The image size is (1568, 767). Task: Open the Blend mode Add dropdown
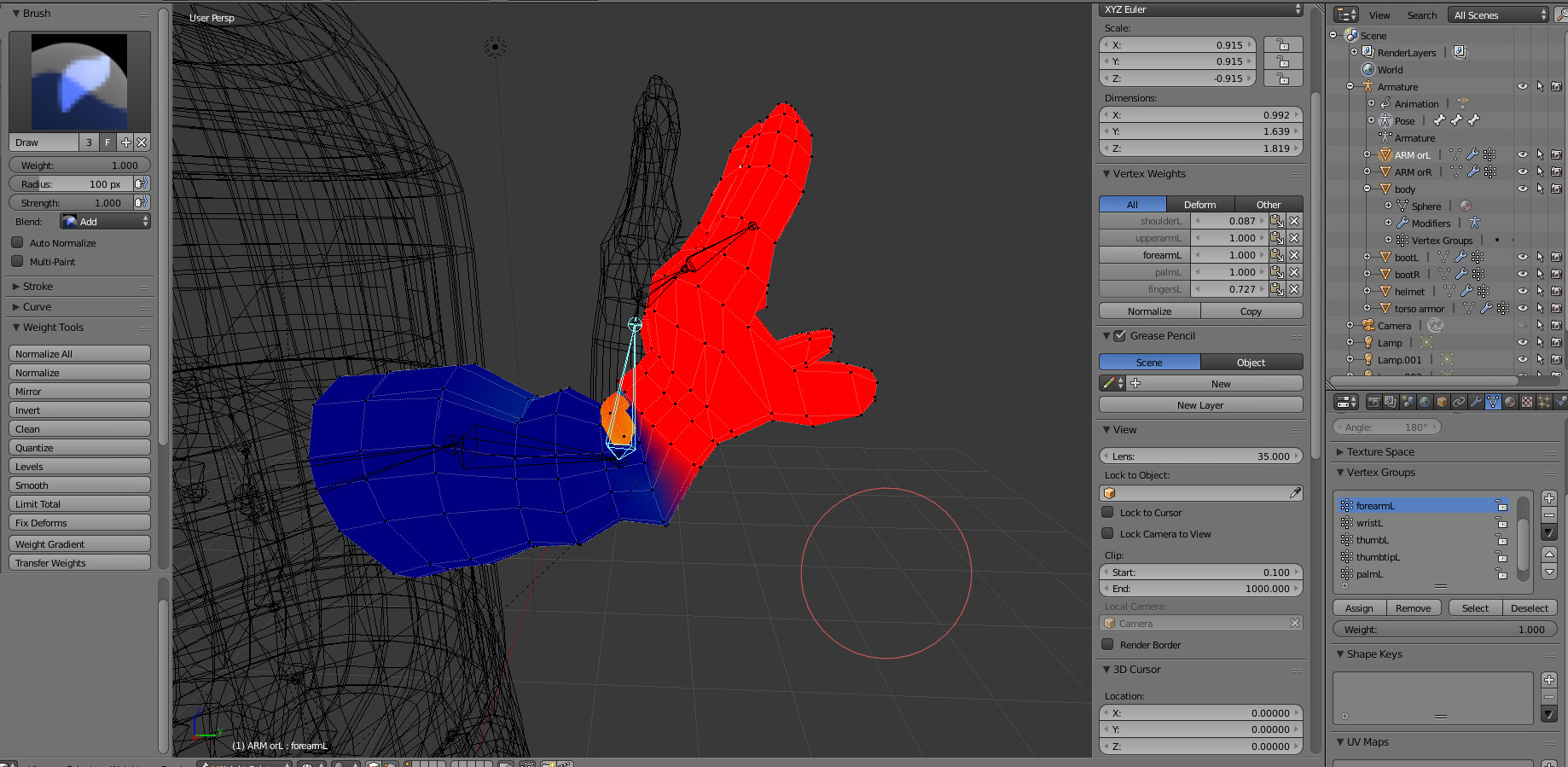[x=105, y=221]
